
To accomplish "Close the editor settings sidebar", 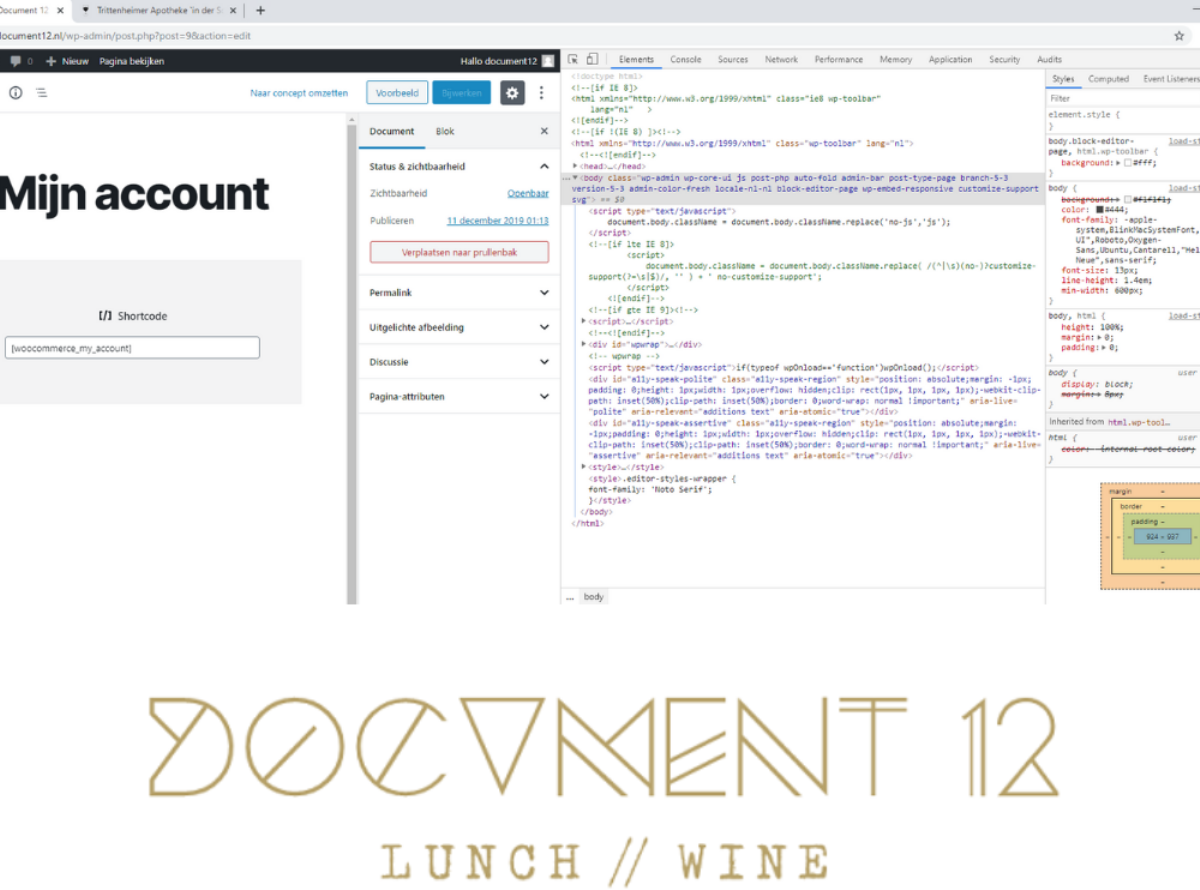I will 544,131.
